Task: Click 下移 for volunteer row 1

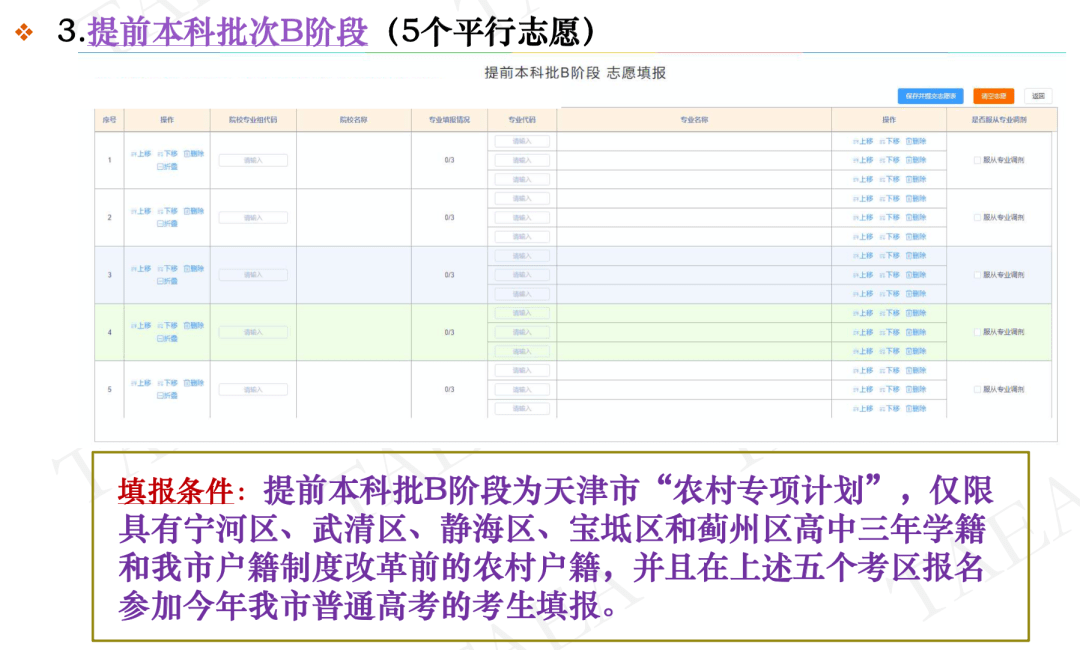Action: [168, 154]
